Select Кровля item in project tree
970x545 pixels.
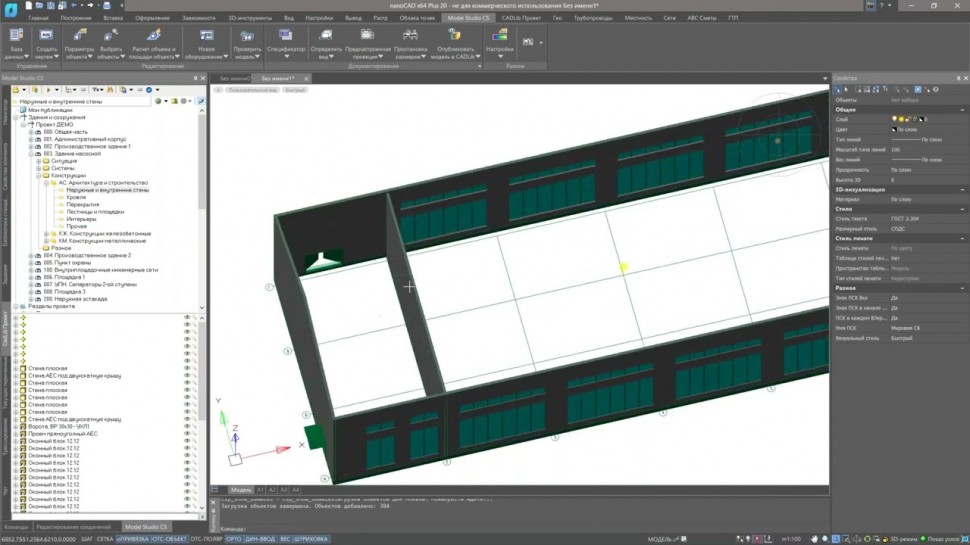coord(76,197)
